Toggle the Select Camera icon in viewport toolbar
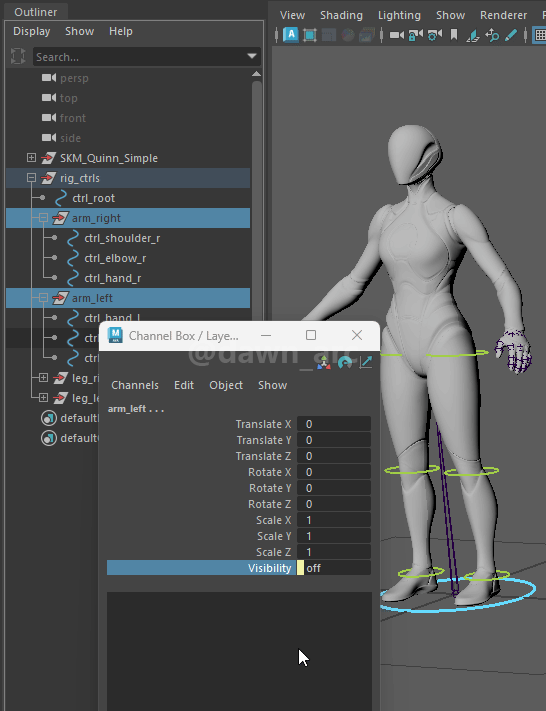 tap(397, 35)
